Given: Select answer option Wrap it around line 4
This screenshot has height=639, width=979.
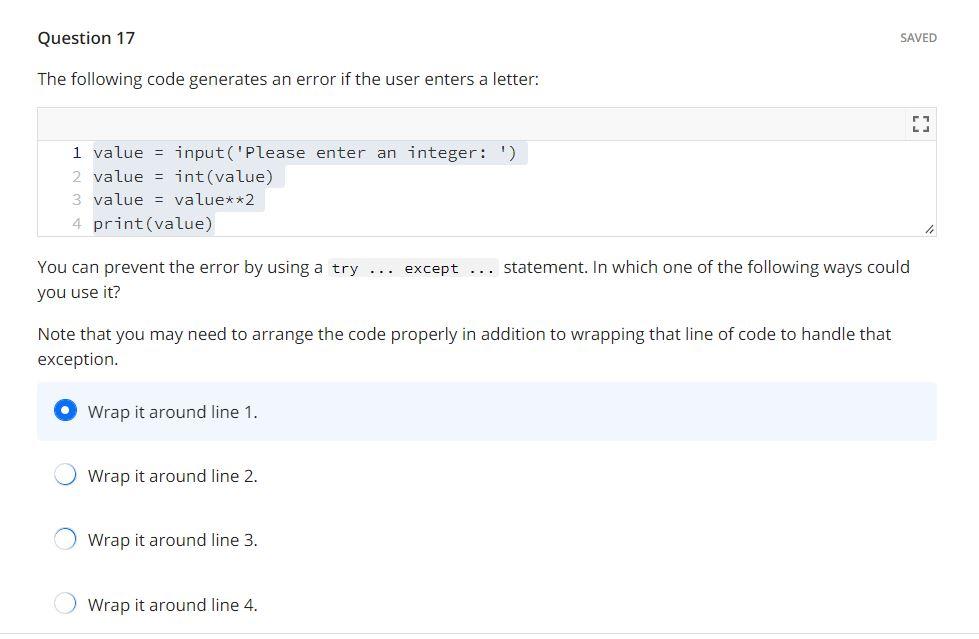Looking at the screenshot, I should point(65,603).
